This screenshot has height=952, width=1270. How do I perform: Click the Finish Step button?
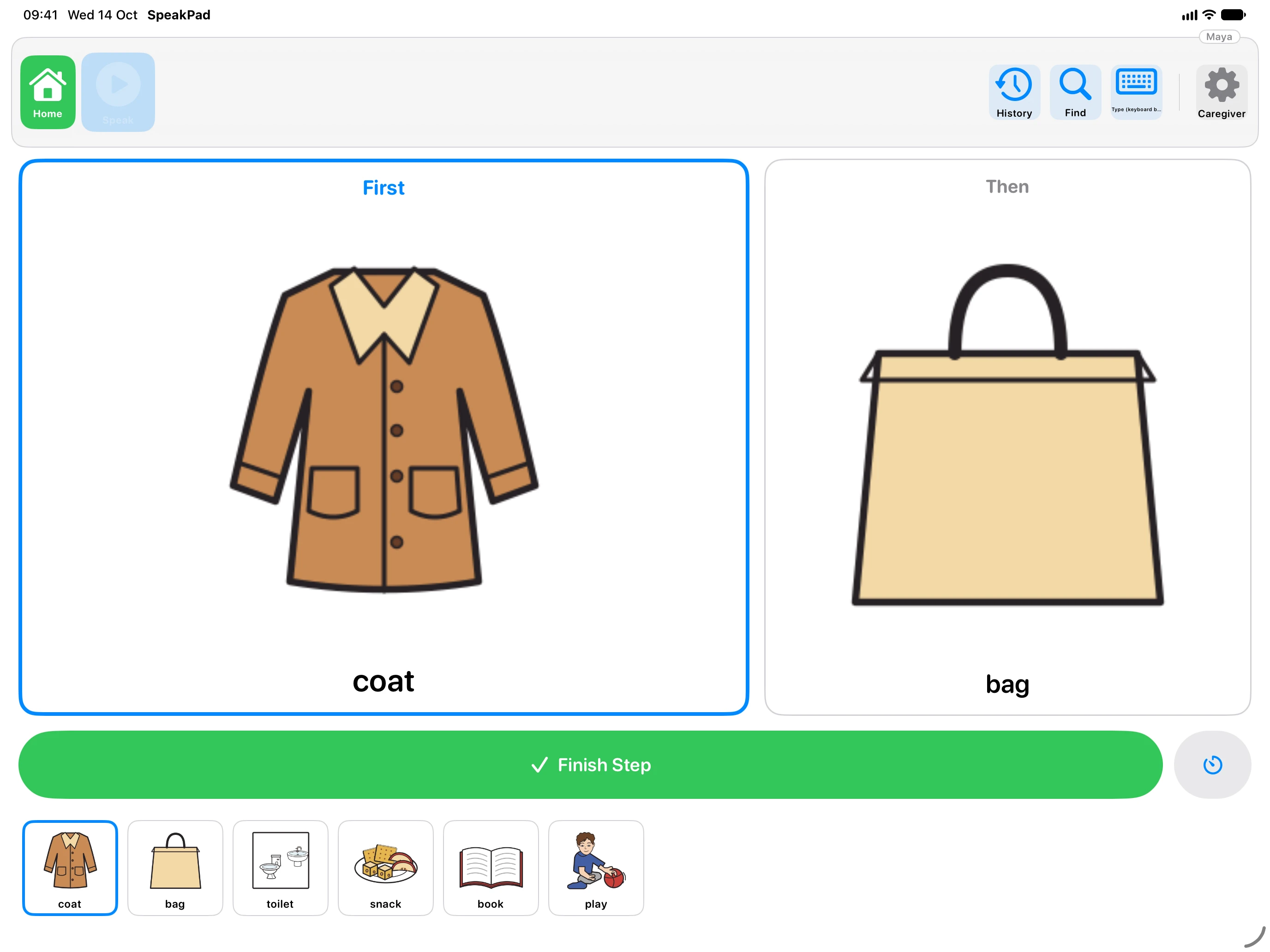(590, 764)
